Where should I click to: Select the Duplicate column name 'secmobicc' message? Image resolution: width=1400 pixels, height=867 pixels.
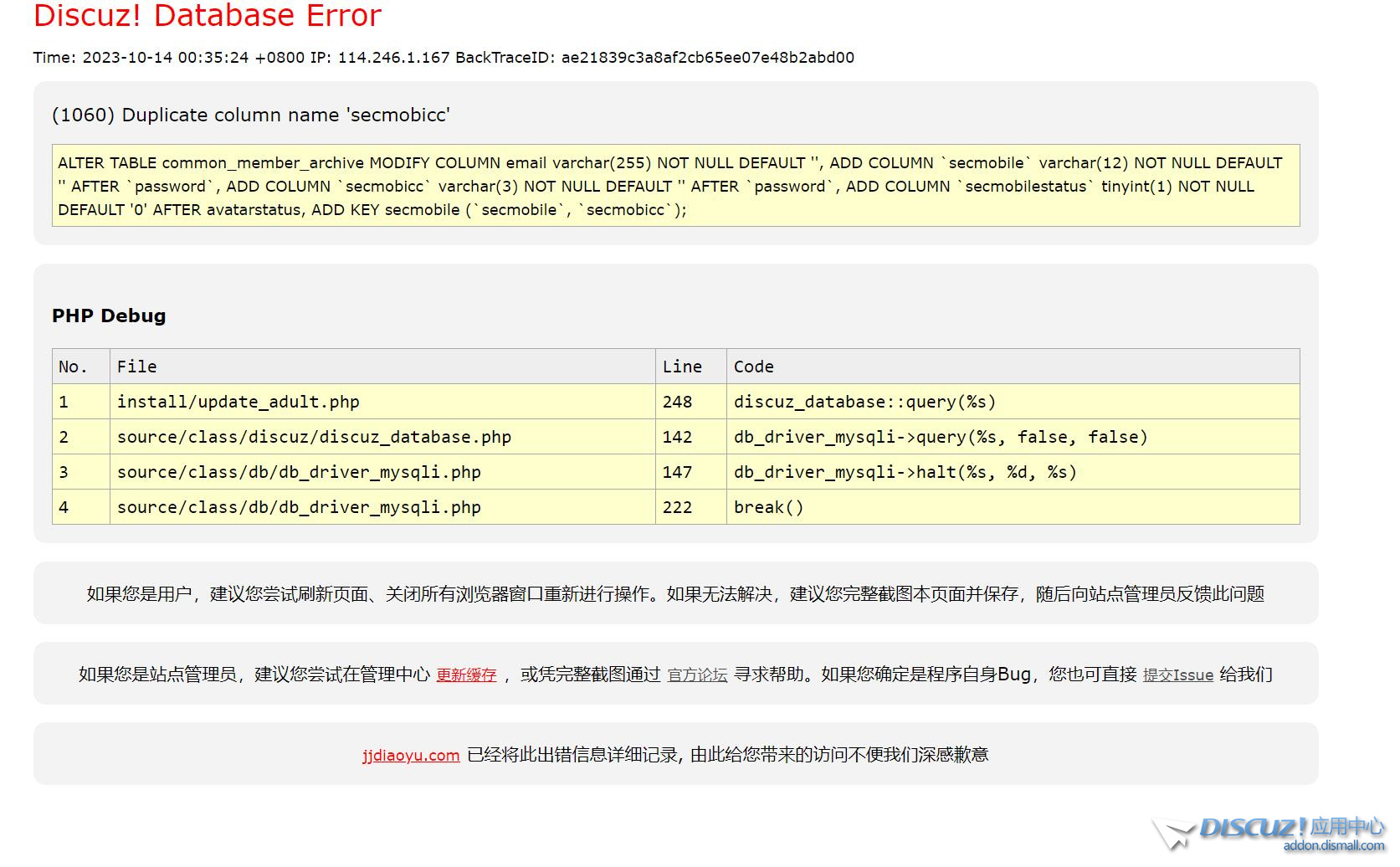(251, 115)
